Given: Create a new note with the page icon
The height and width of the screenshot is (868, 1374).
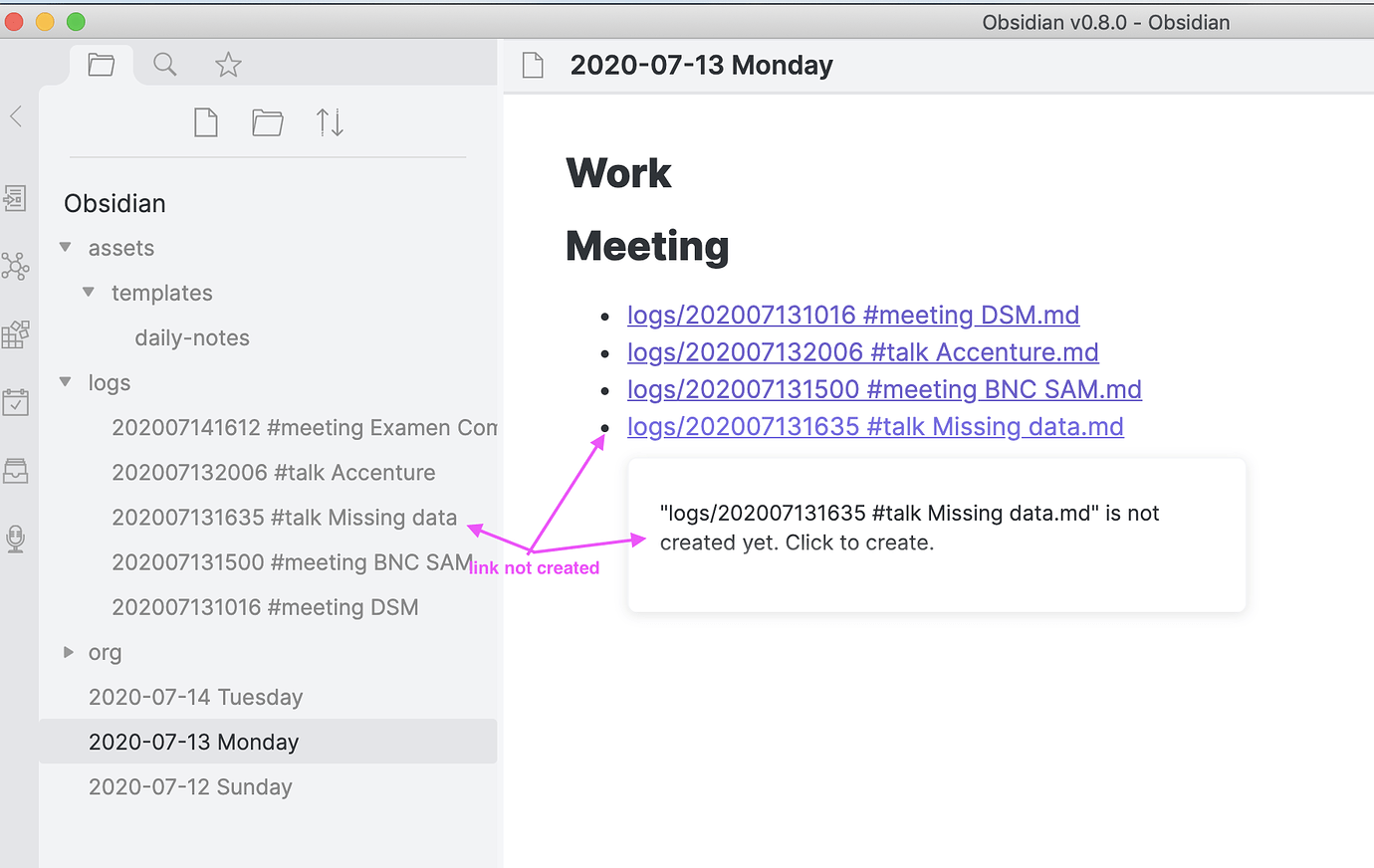Looking at the screenshot, I should (206, 123).
